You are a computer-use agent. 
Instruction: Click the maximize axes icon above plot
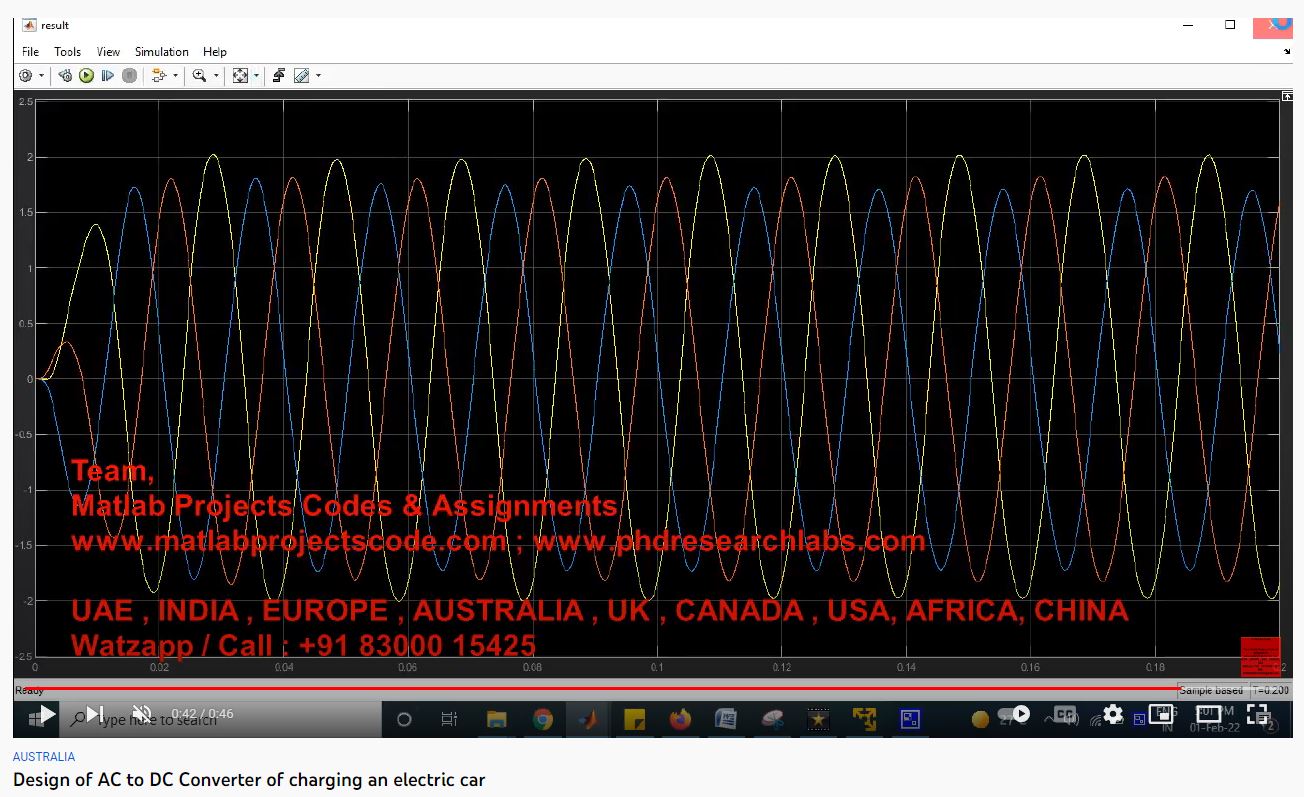coord(1287,96)
